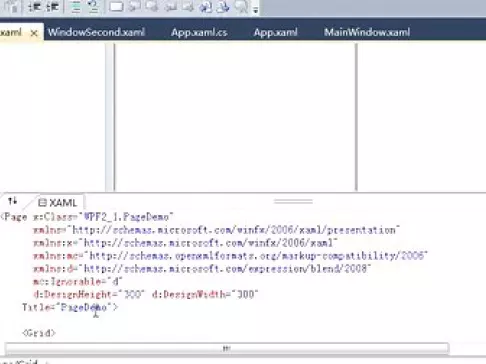The image size is (486, 364).
Task: Switch to the MainWindow.xaml tab
Action: pyautogui.click(x=367, y=32)
